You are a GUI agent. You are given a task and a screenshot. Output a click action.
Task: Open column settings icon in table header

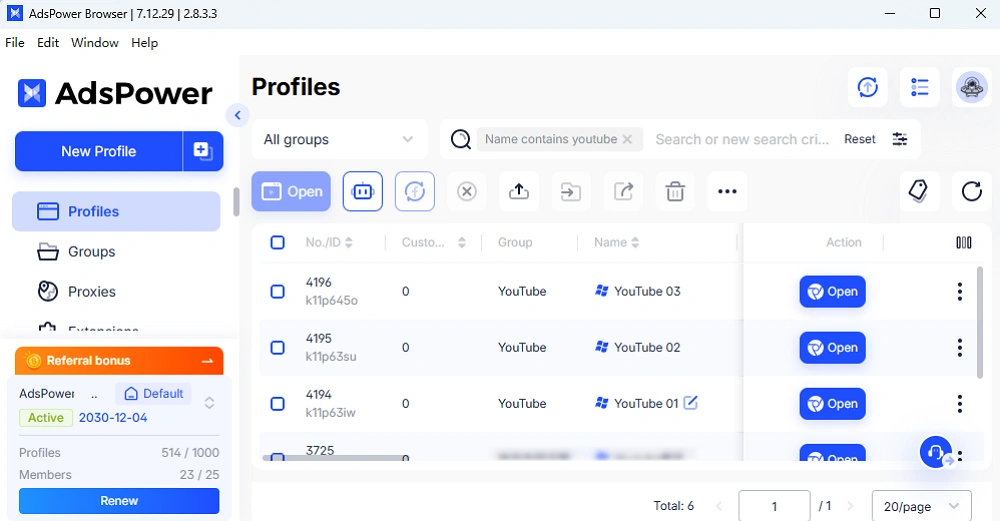[964, 242]
